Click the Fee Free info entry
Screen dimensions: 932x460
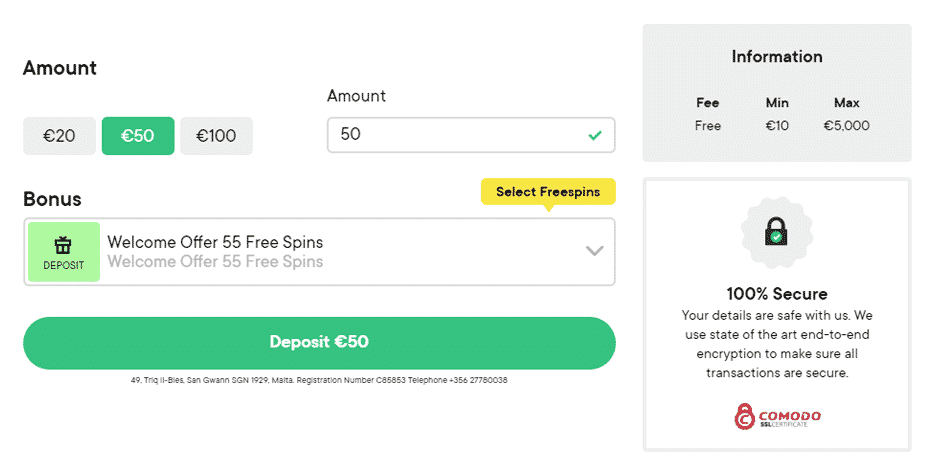(x=707, y=114)
